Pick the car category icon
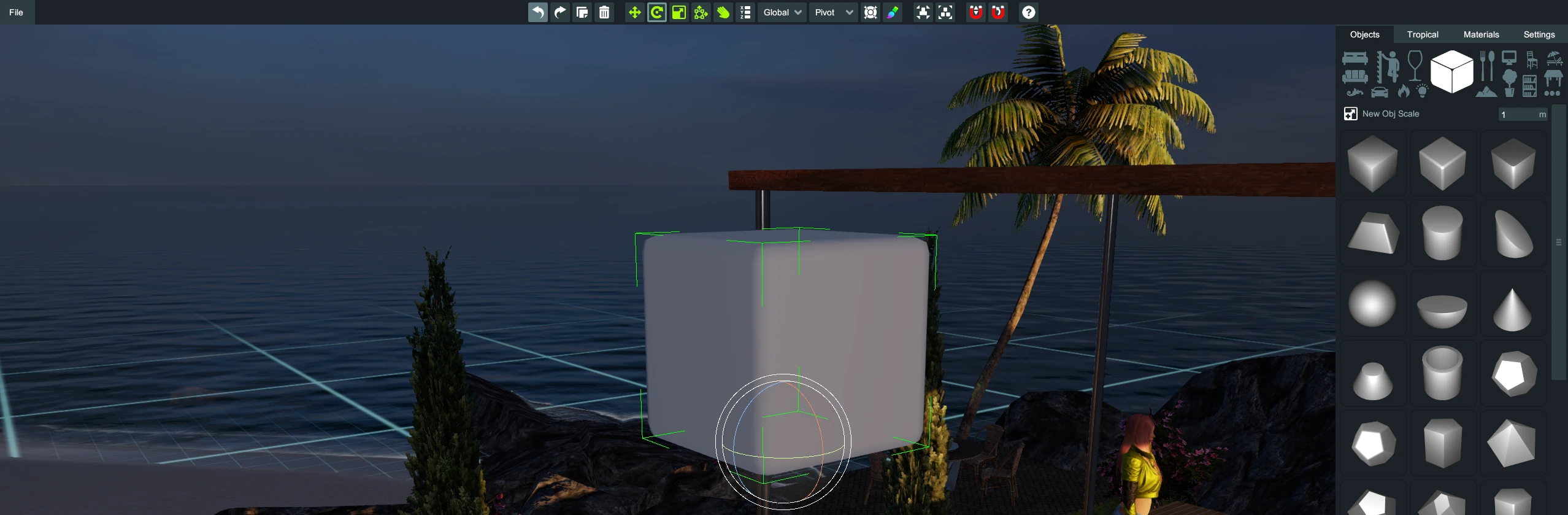Image resolution: width=1568 pixels, height=515 pixels. pos(1379,93)
